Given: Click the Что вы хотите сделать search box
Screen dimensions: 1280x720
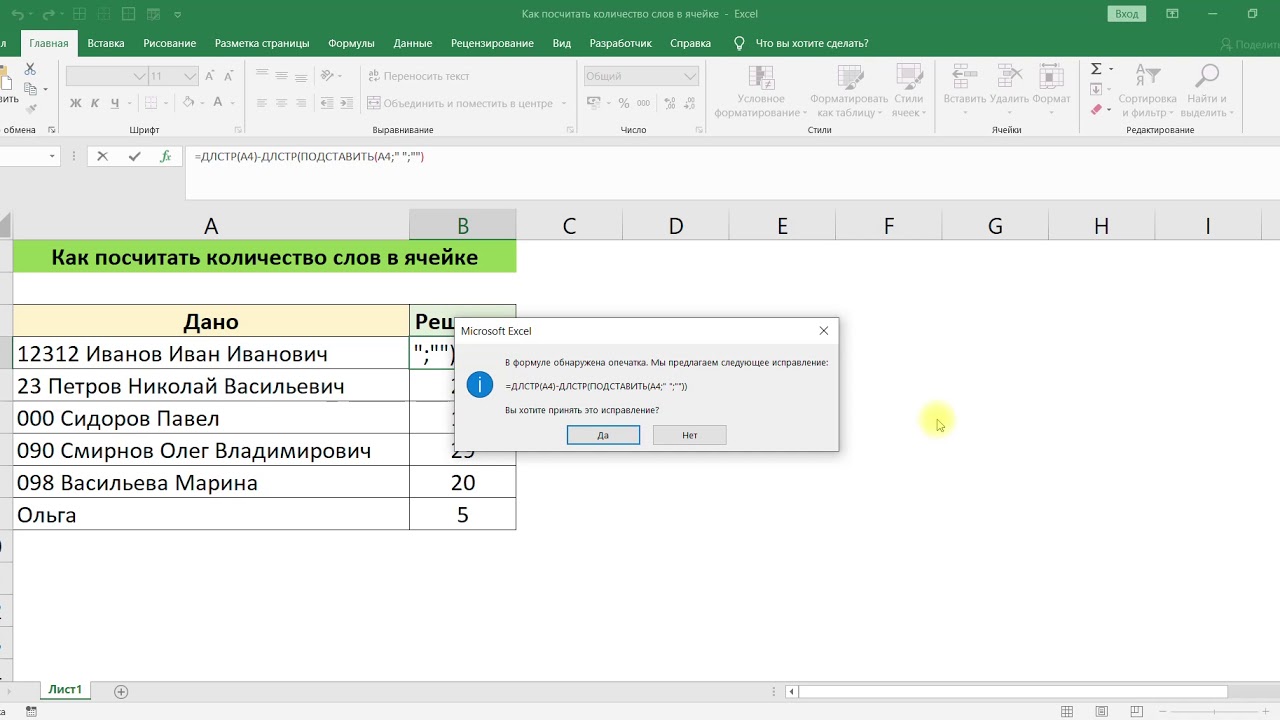Looking at the screenshot, I should [x=812, y=43].
